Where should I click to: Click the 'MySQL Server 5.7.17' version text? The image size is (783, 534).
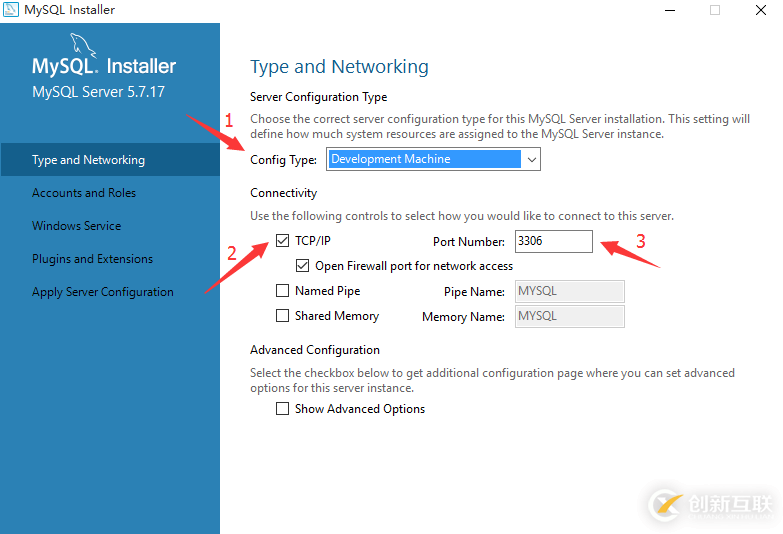click(98, 92)
